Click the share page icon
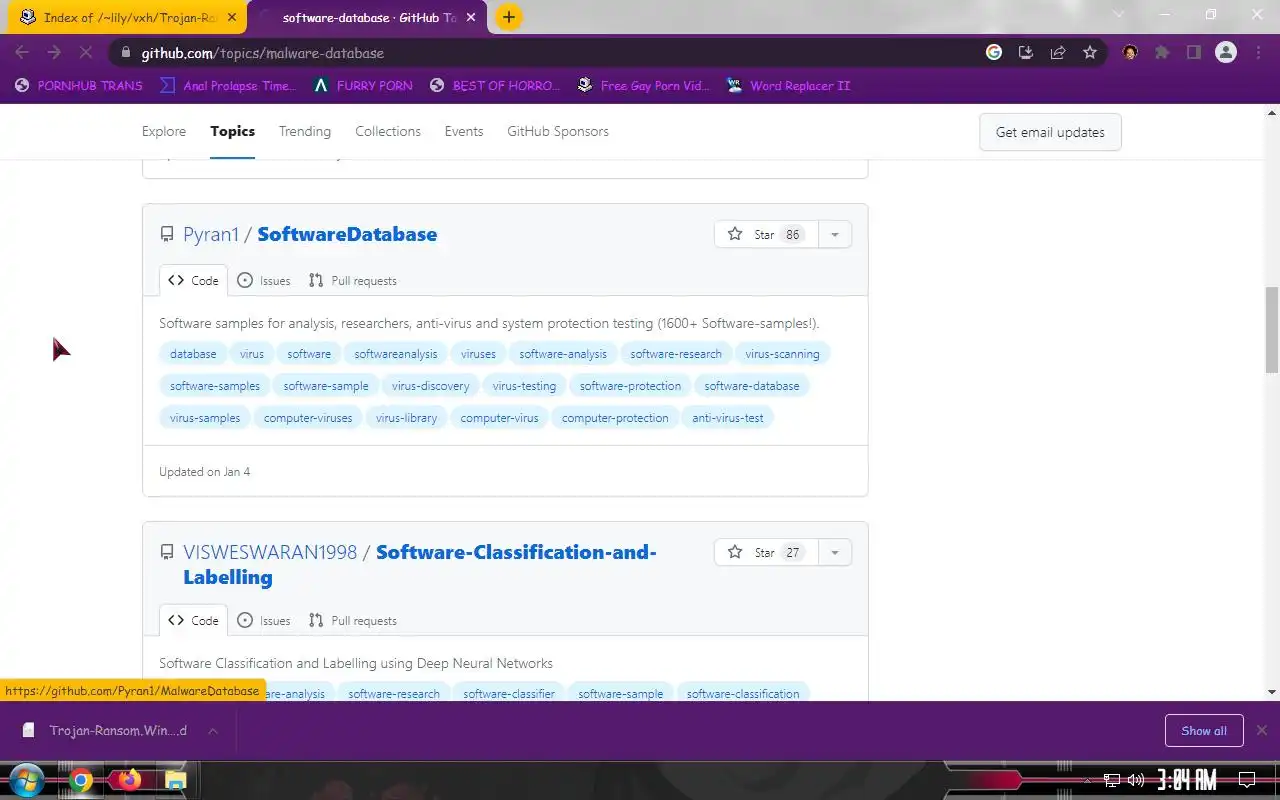Screen dimensions: 1280x800 coord(1058,53)
